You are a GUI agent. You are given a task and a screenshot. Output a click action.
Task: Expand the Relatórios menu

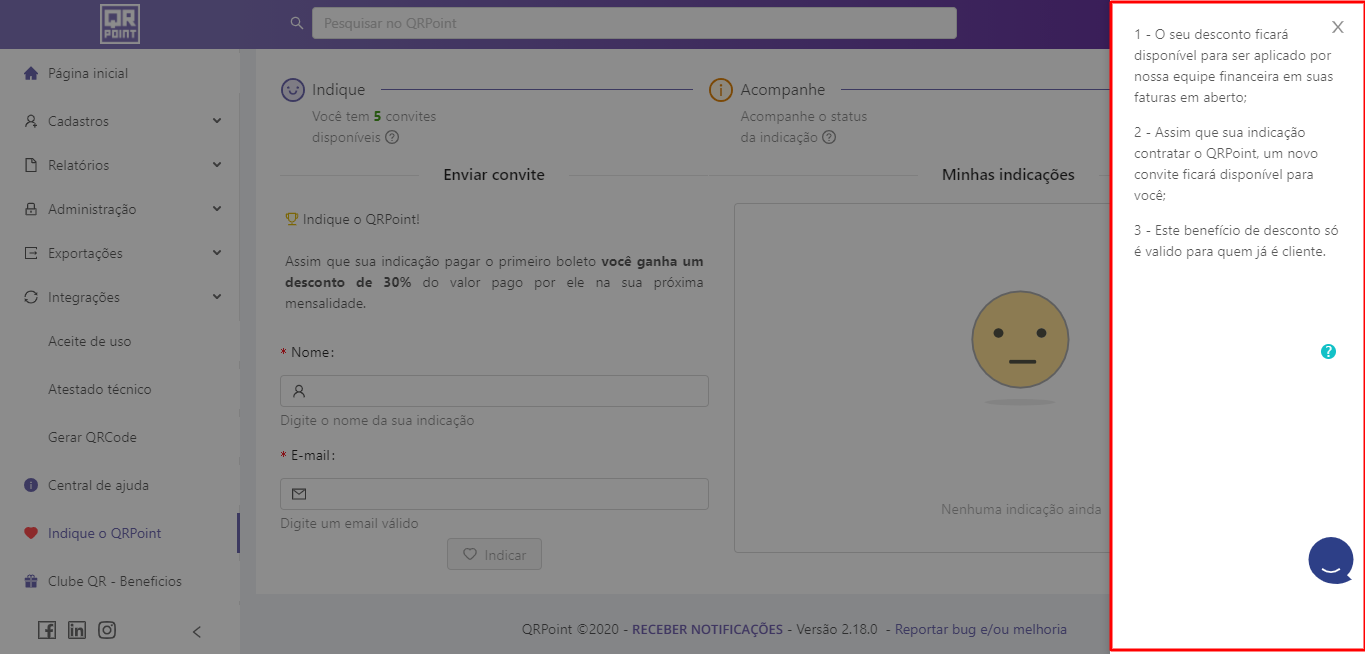pos(120,165)
